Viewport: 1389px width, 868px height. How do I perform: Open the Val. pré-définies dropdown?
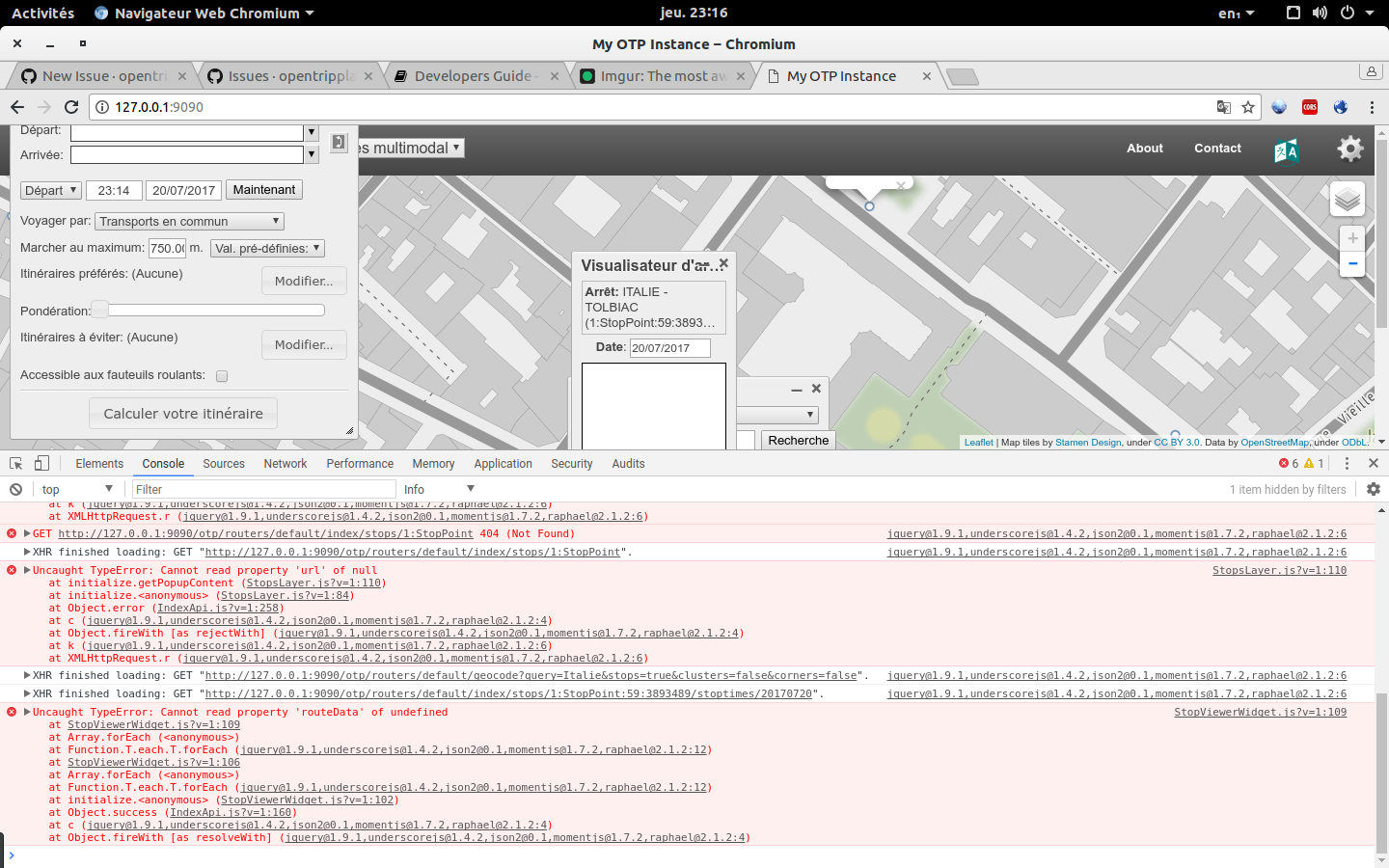[268, 249]
